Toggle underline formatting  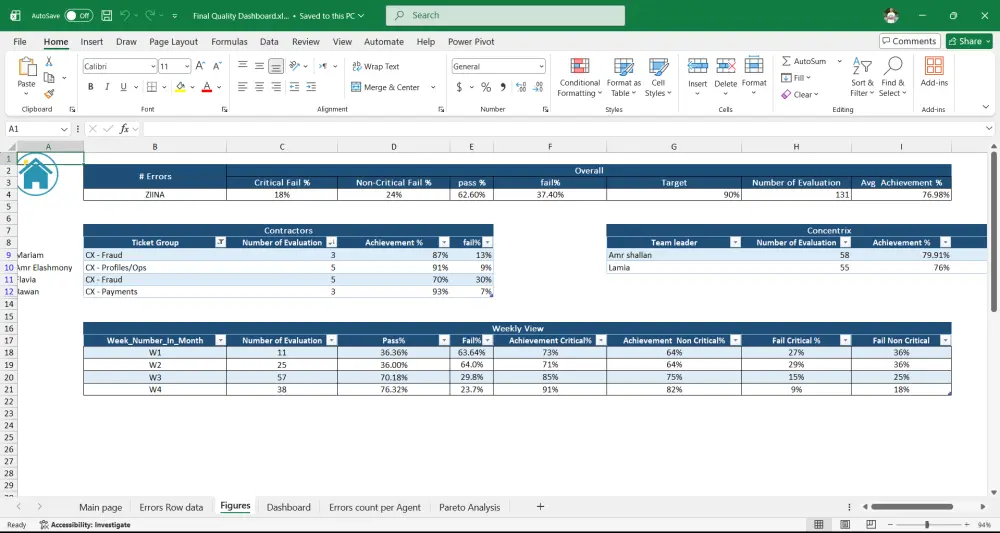pyautogui.click(x=123, y=87)
